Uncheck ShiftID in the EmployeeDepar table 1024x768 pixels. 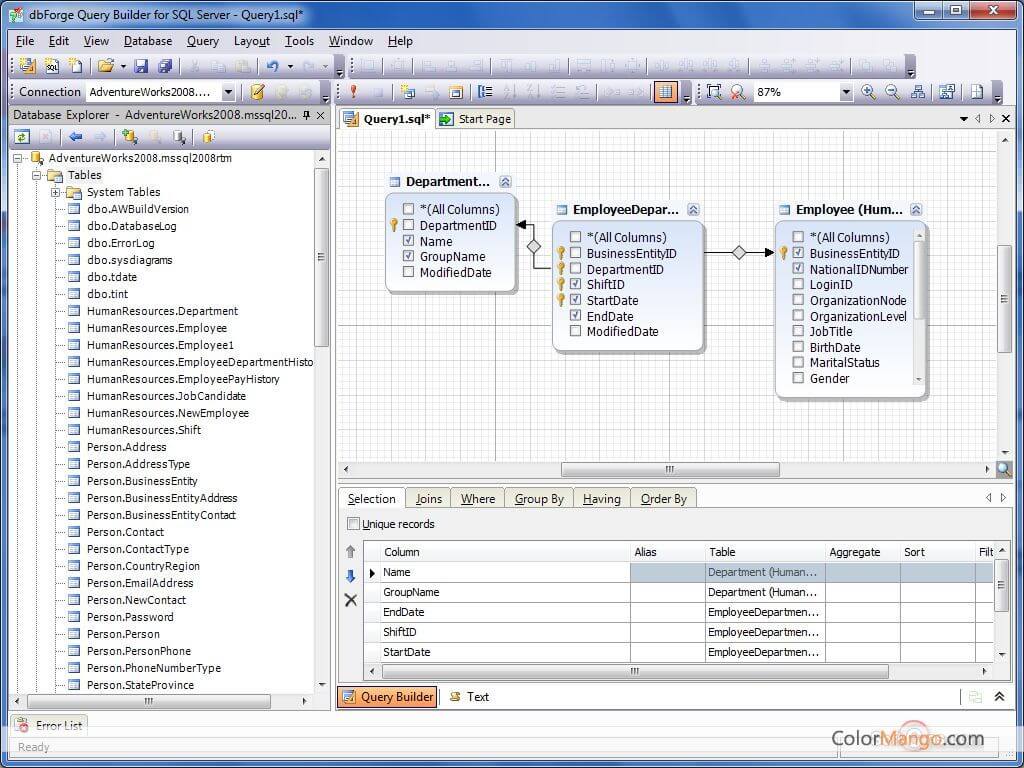coord(575,284)
